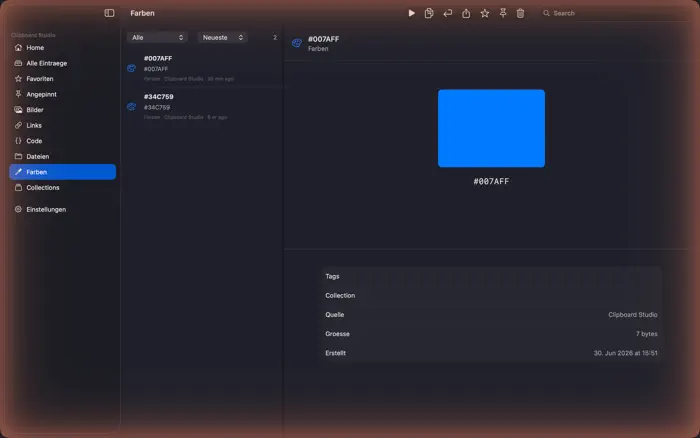Pin the entry using the pin icon
This screenshot has height=438, width=700.
pos(503,13)
